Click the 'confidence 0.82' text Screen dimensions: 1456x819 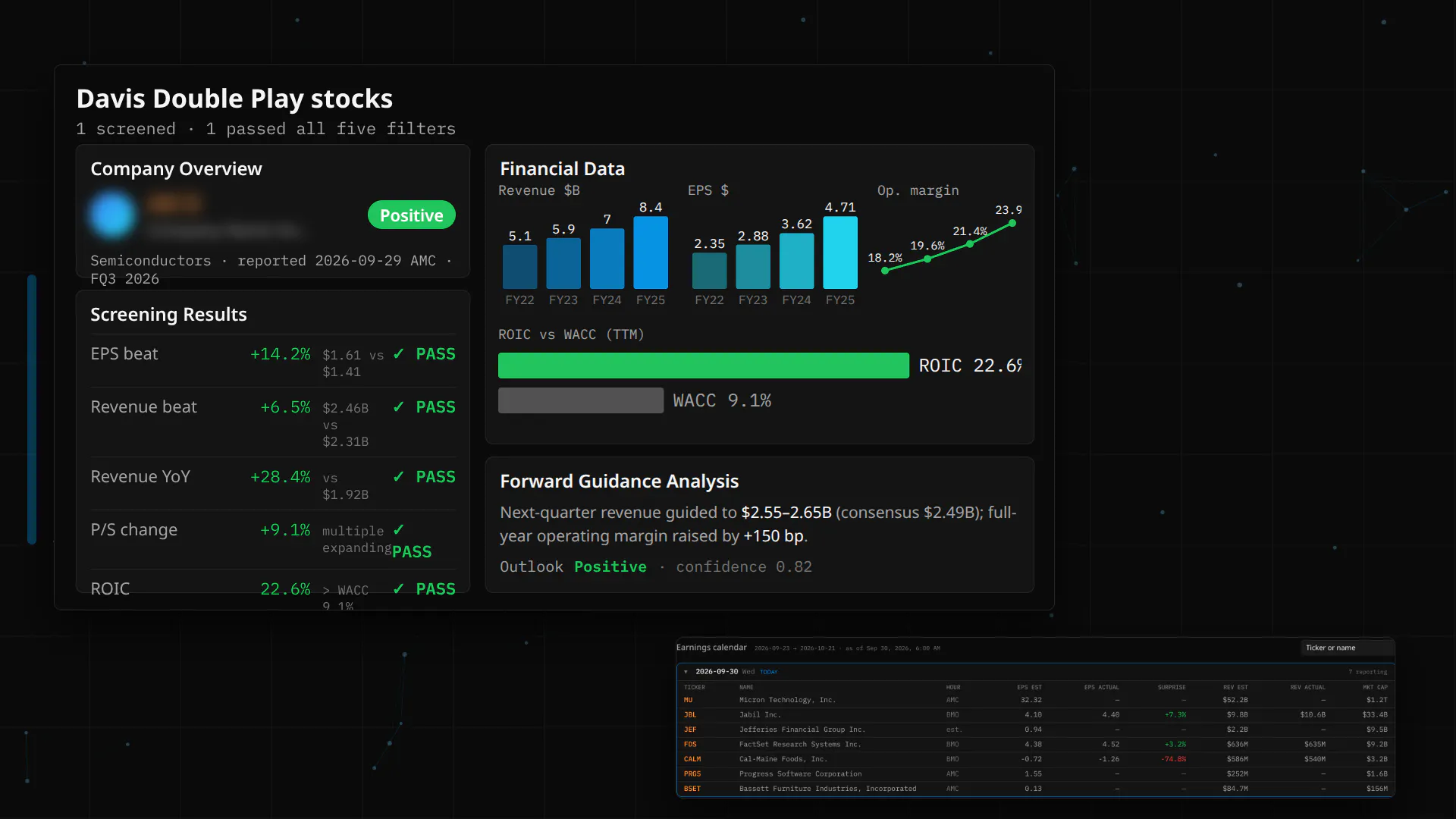(744, 567)
